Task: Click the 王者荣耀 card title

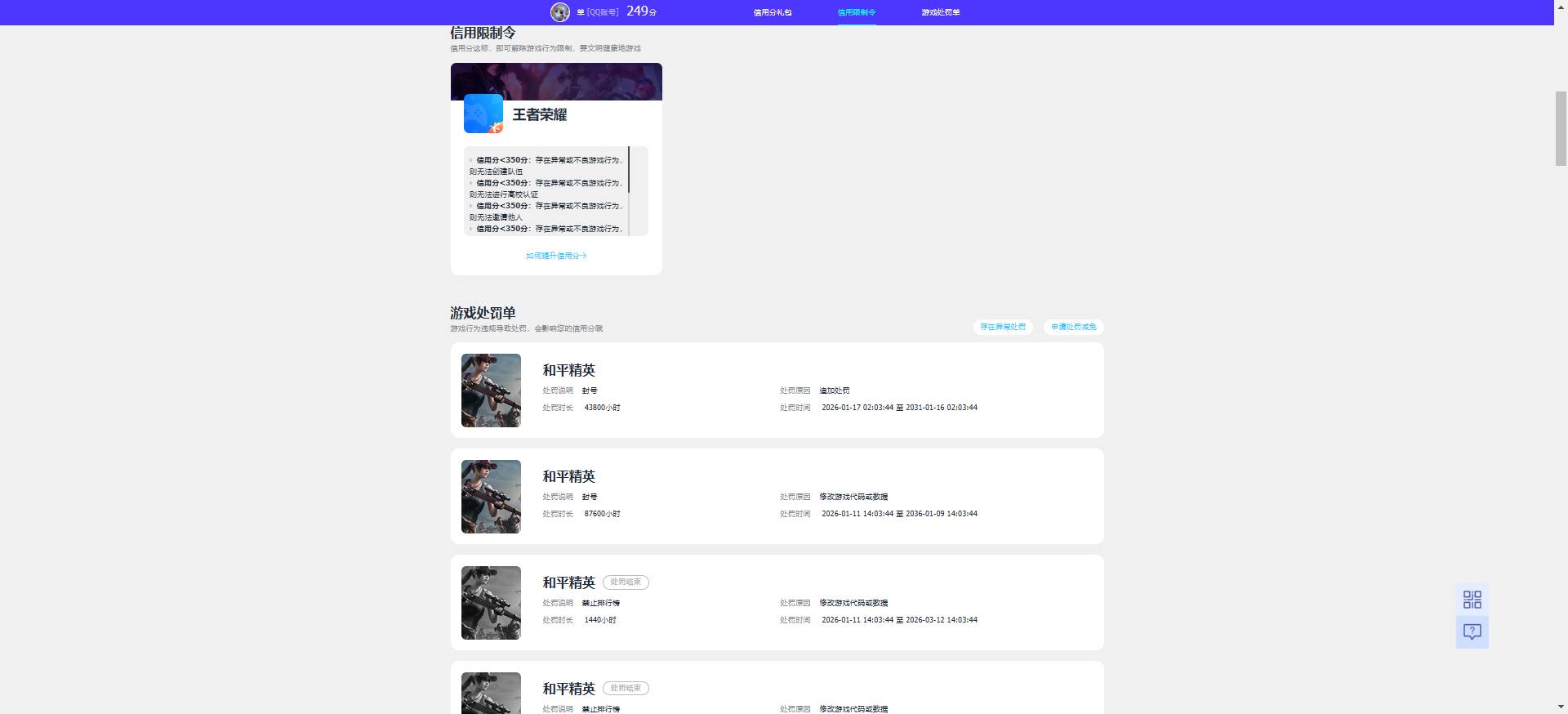Action: pyautogui.click(x=539, y=114)
